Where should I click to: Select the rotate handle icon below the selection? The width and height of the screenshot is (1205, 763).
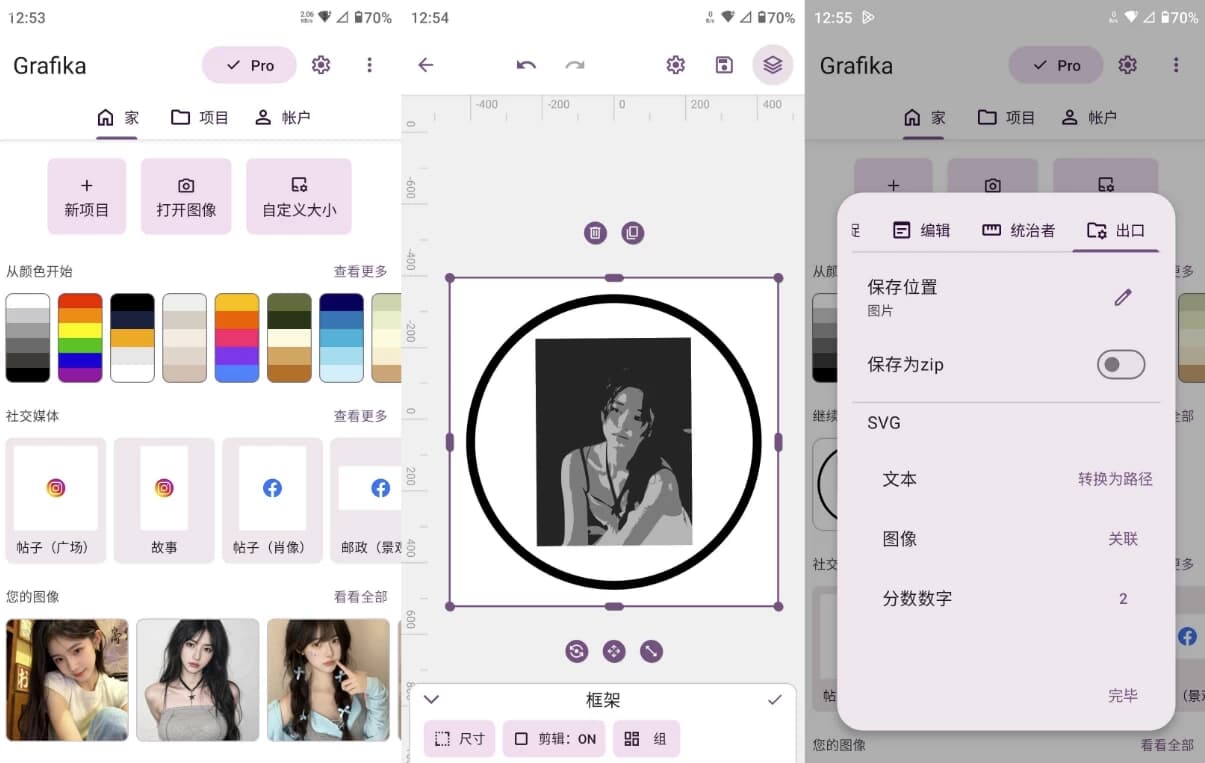pos(576,651)
